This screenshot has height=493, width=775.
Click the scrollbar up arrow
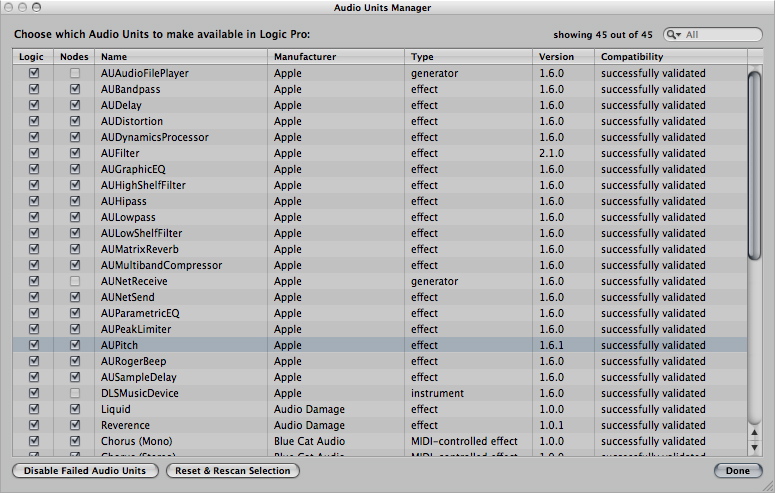[x=754, y=433]
